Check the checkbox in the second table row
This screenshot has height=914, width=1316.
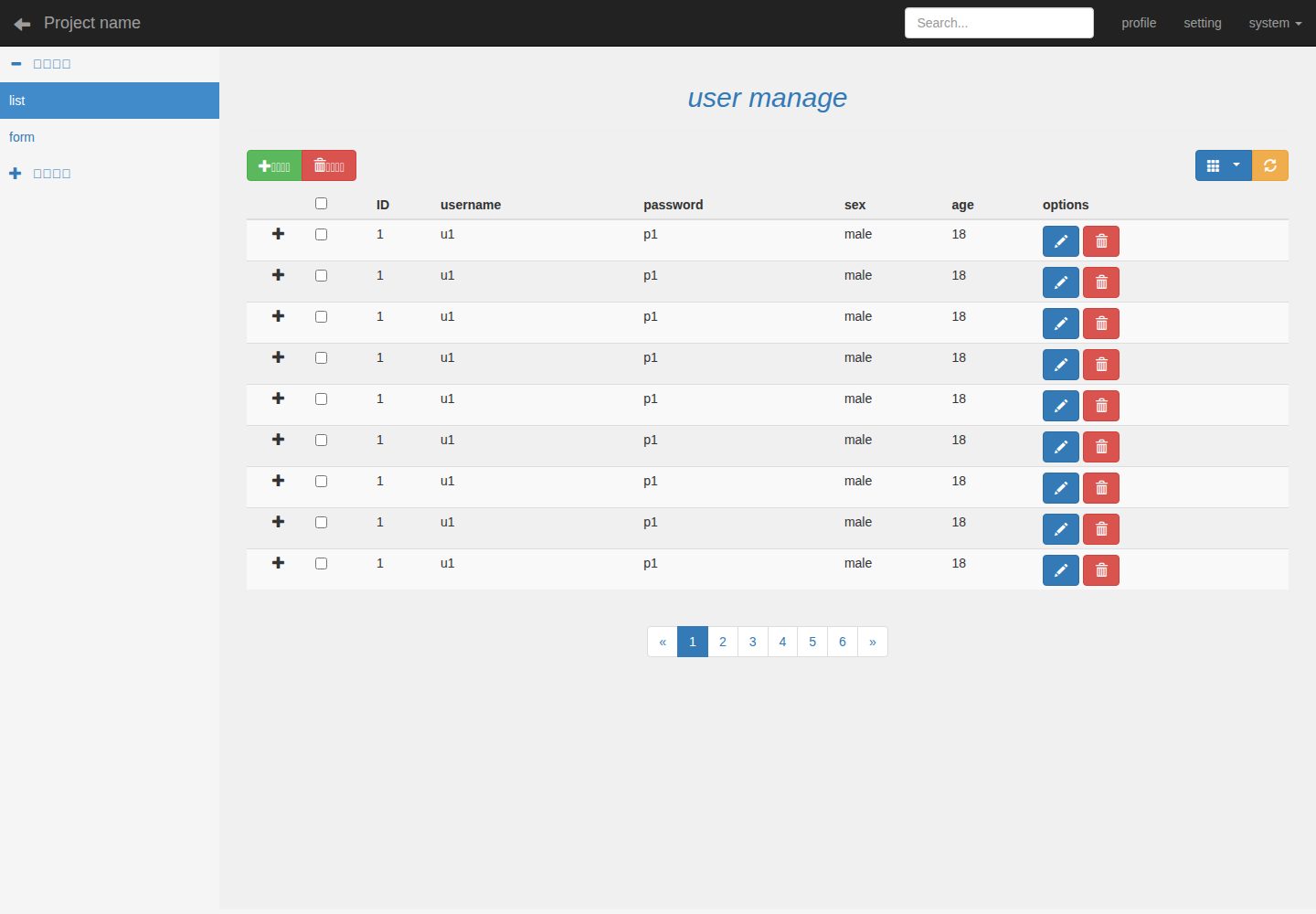tap(321, 276)
